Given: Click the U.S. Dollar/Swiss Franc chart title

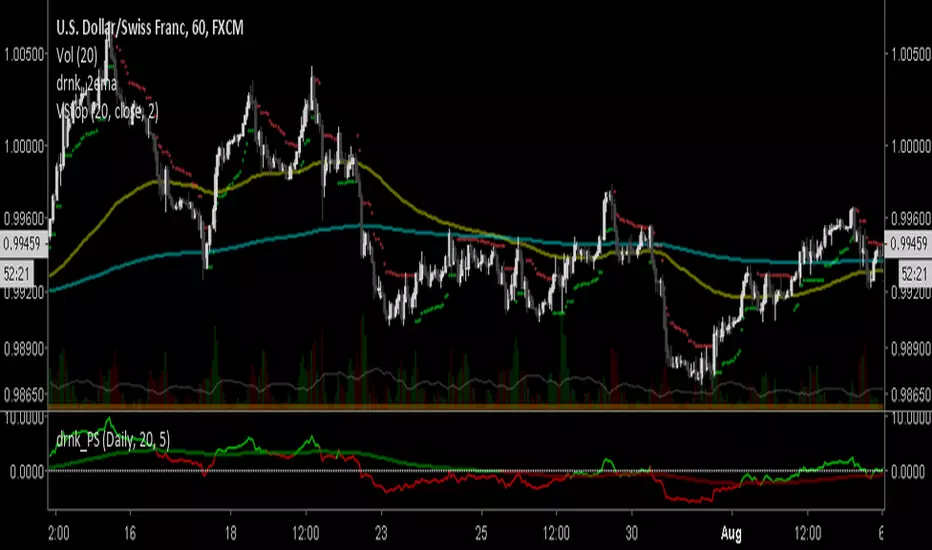Looking at the screenshot, I should (x=150, y=27).
